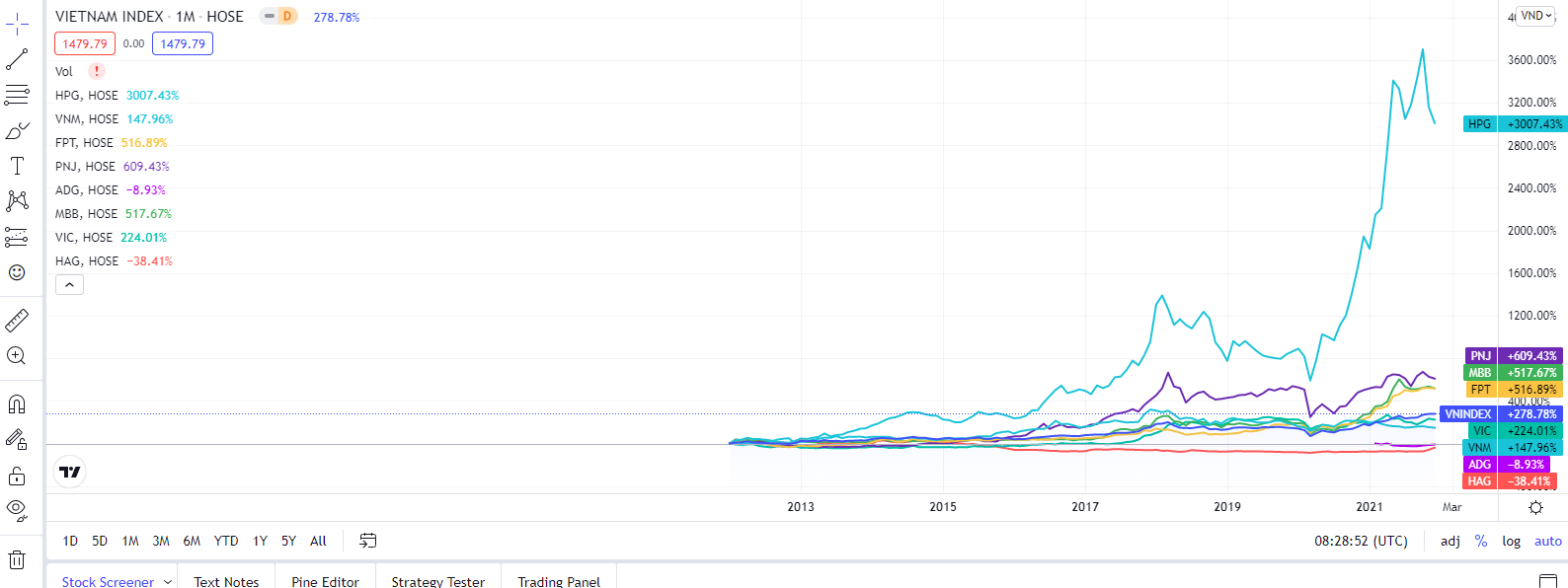Open the emoji icons tool
1568x588 pixels.
(x=17, y=272)
